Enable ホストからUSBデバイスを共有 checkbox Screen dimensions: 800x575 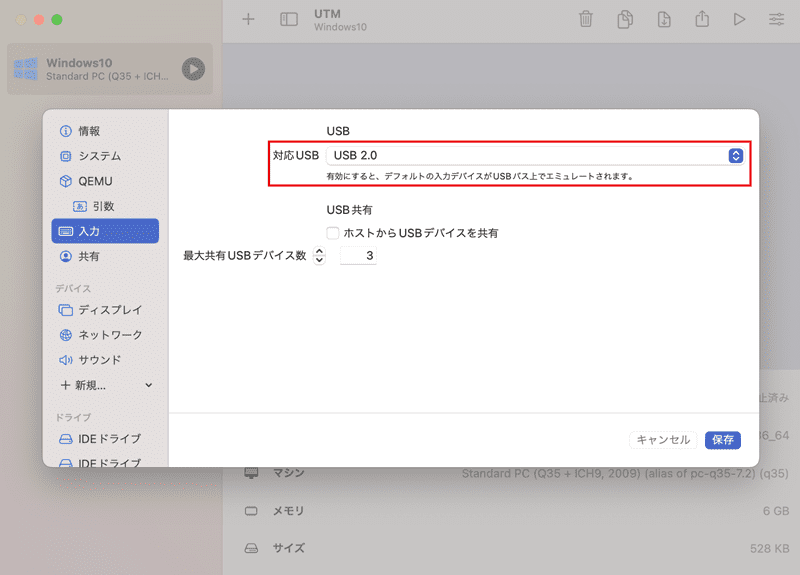click(x=333, y=233)
